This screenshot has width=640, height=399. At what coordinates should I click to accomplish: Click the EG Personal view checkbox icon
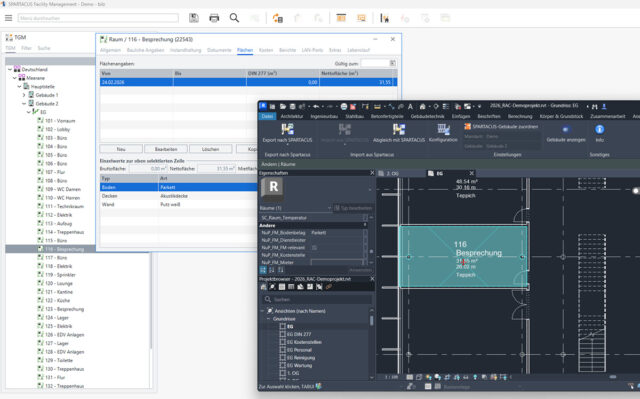point(282,350)
